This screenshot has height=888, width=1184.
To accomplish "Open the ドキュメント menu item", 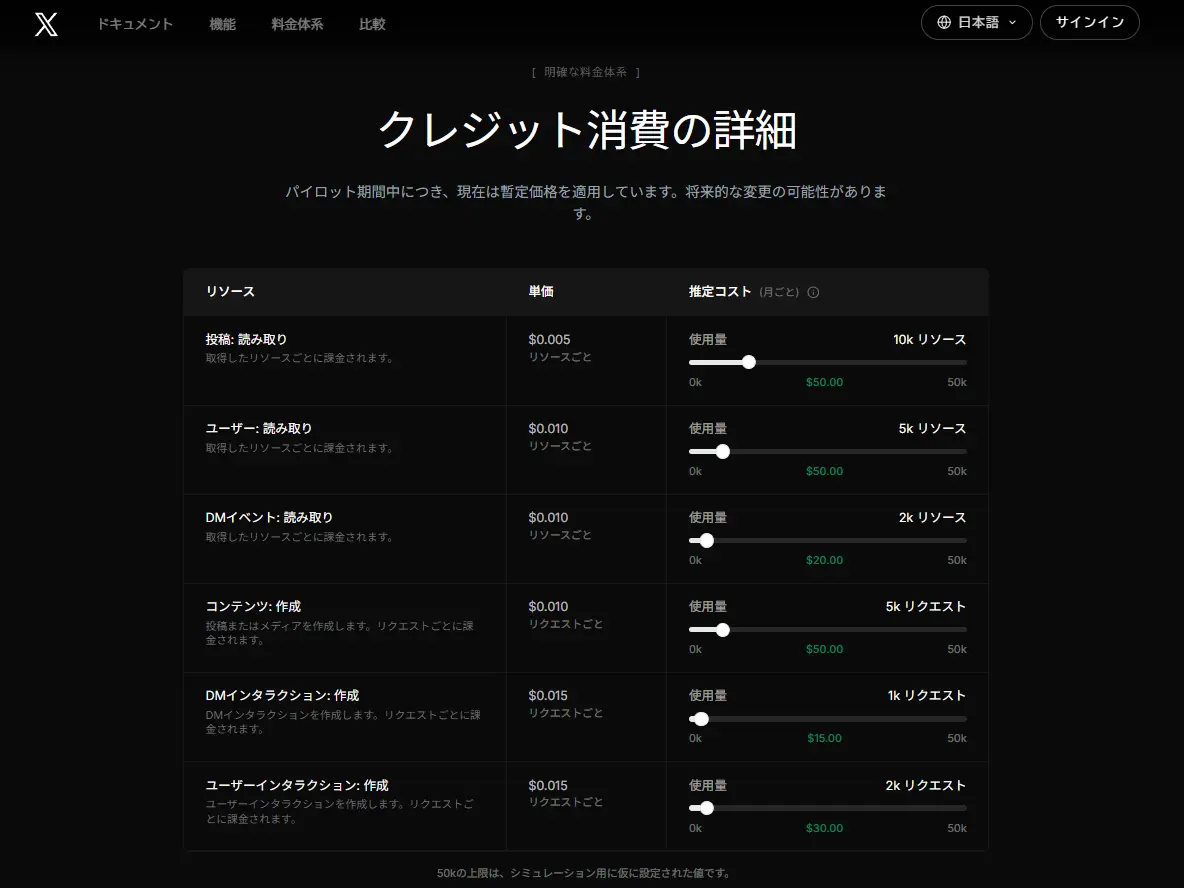I will click(x=135, y=24).
